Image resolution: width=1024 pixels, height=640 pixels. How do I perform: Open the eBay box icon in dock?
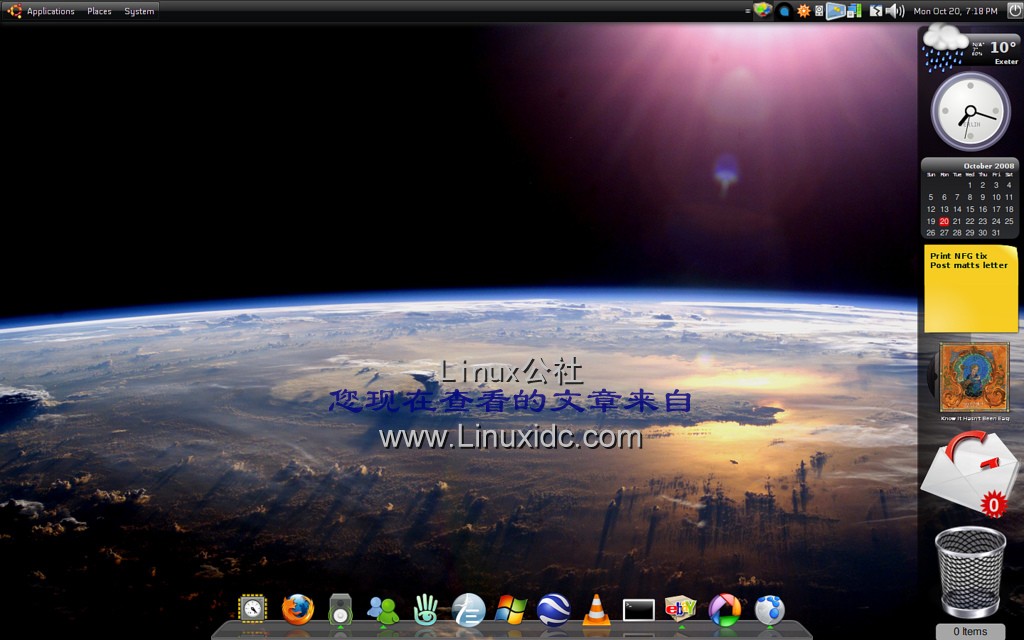[680, 609]
